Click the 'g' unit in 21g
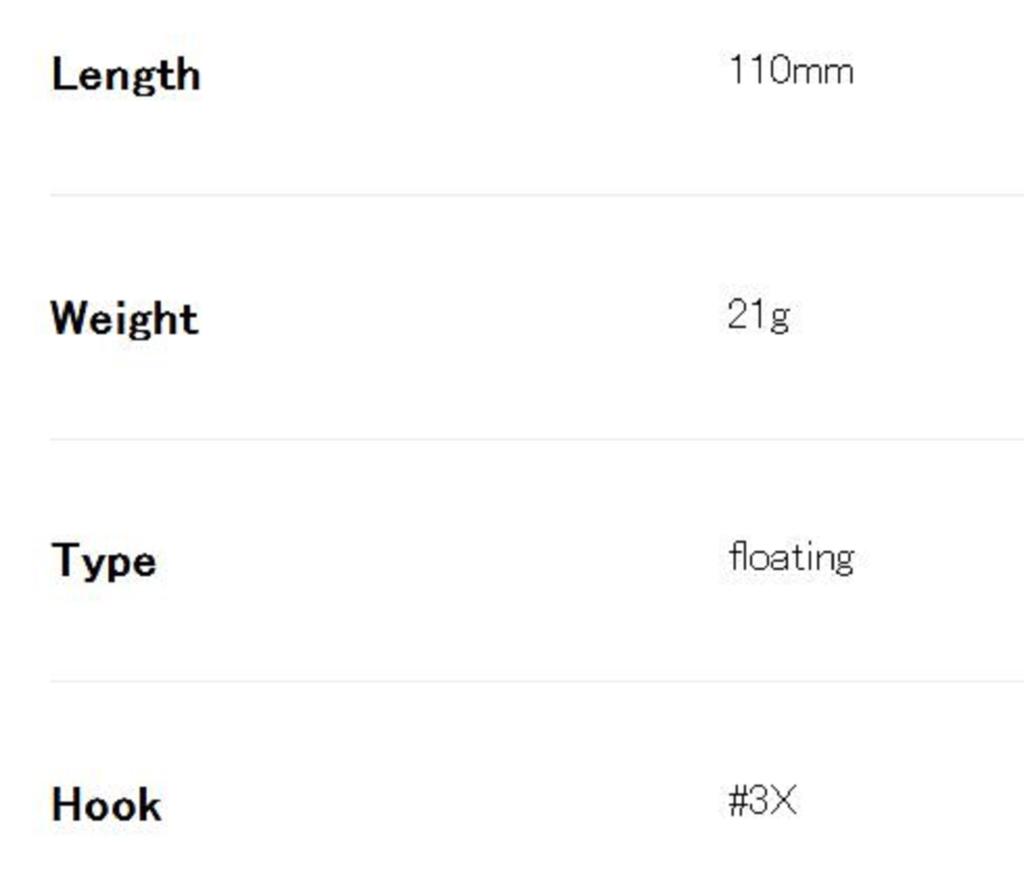1024x883 pixels. tap(779, 318)
